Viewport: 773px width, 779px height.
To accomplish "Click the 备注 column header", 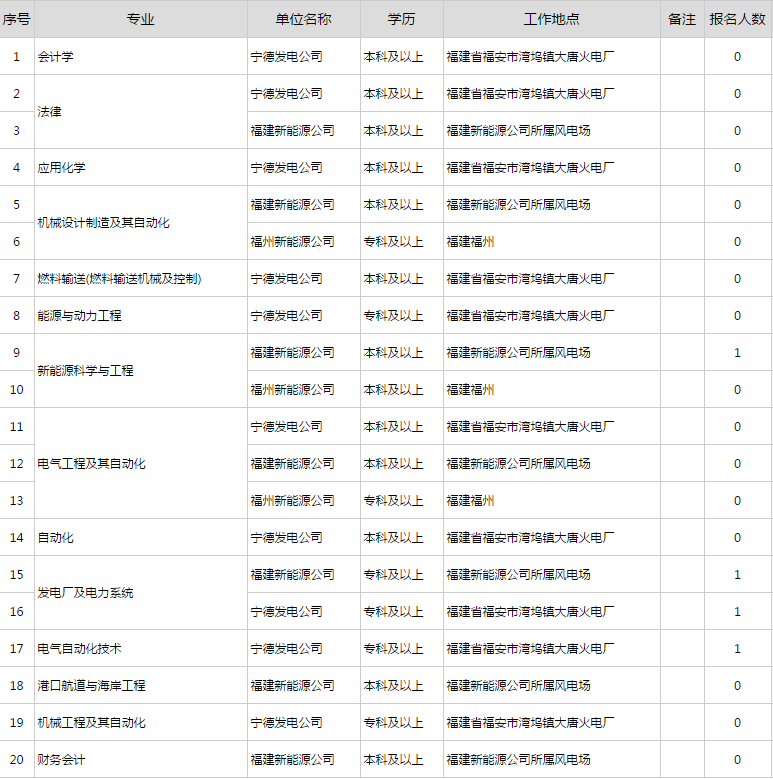I will tap(682, 19).
